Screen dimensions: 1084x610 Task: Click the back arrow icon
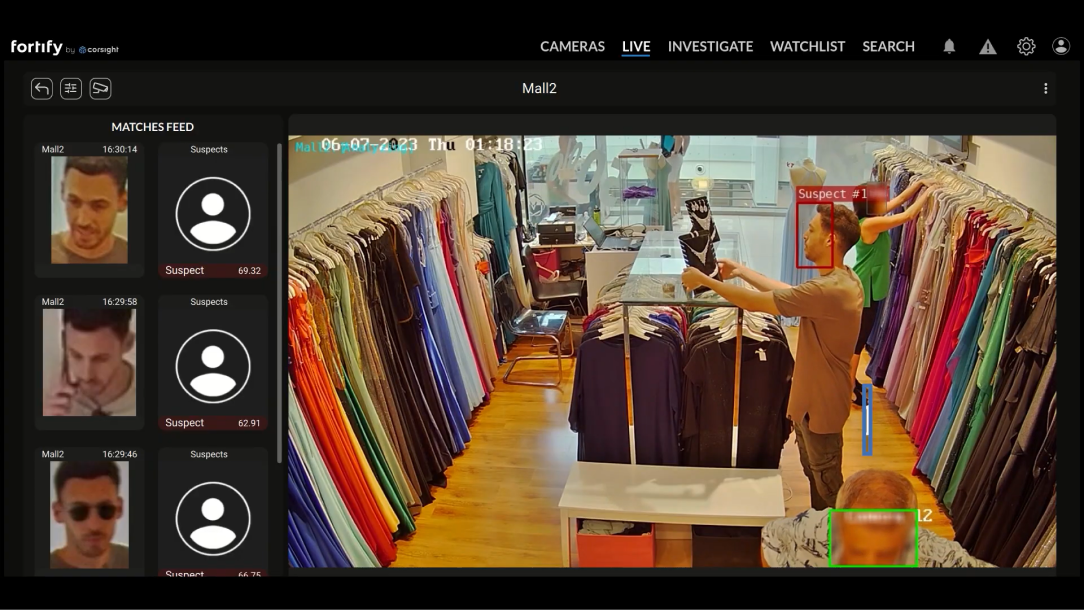(x=41, y=89)
